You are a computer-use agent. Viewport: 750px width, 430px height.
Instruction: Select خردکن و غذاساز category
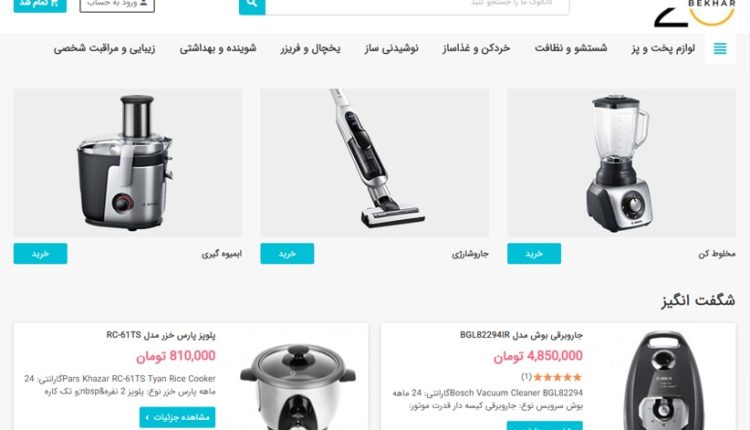pos(476,48)
